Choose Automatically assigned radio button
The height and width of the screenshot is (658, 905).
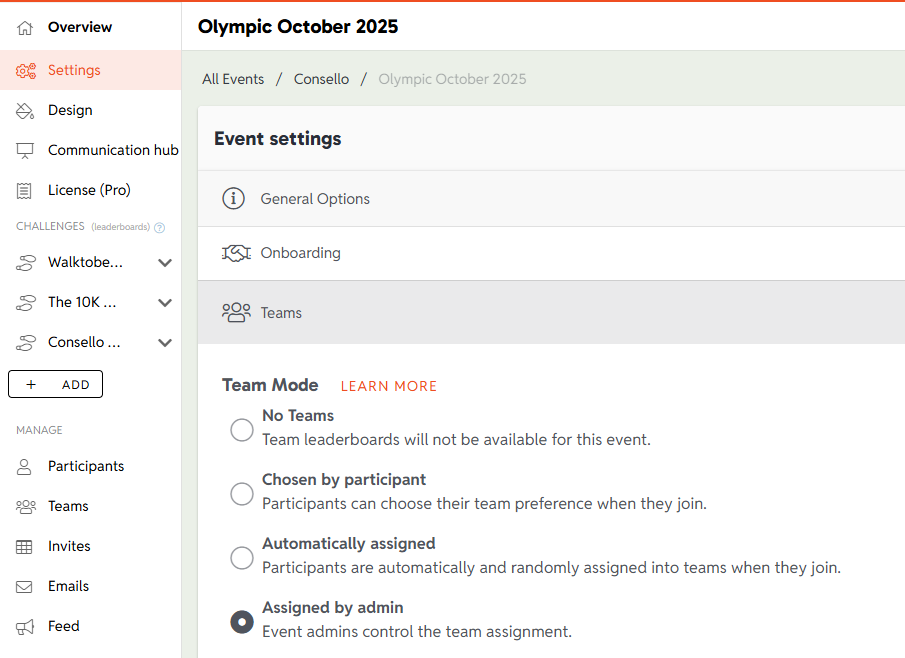[x=242, y=558]
